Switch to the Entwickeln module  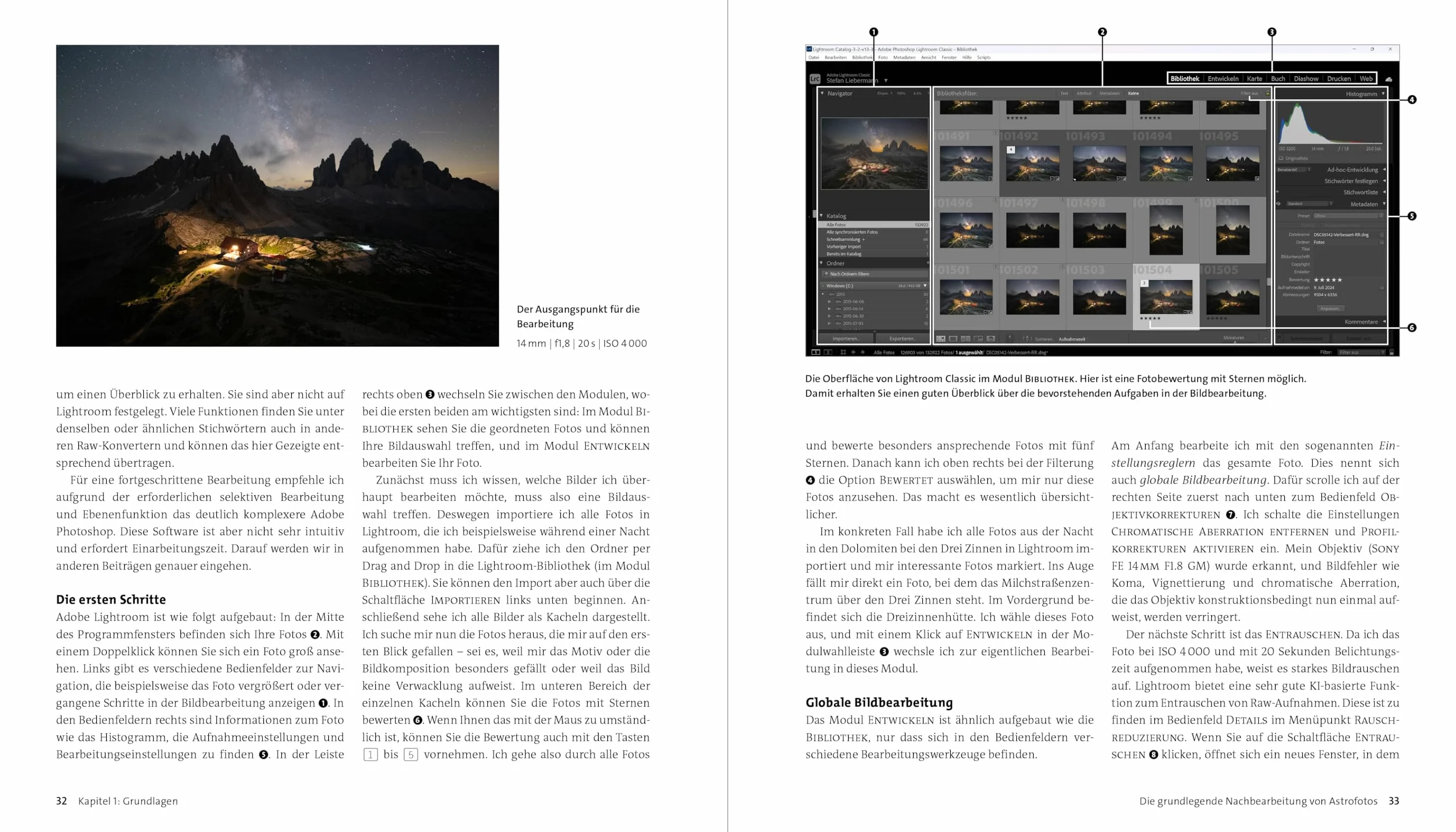[x=1223, y=78]
